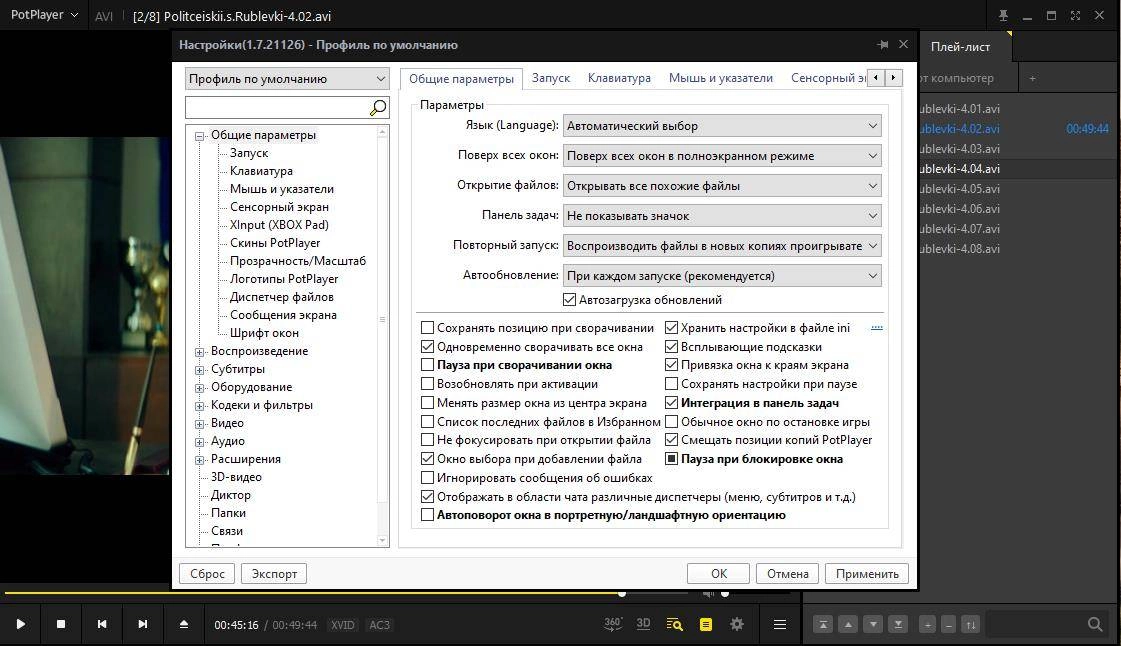The height and width of the screenshot is (646, 1121).
Task: Click the XVID video codec badge
Action: click(x=342, y=625)
